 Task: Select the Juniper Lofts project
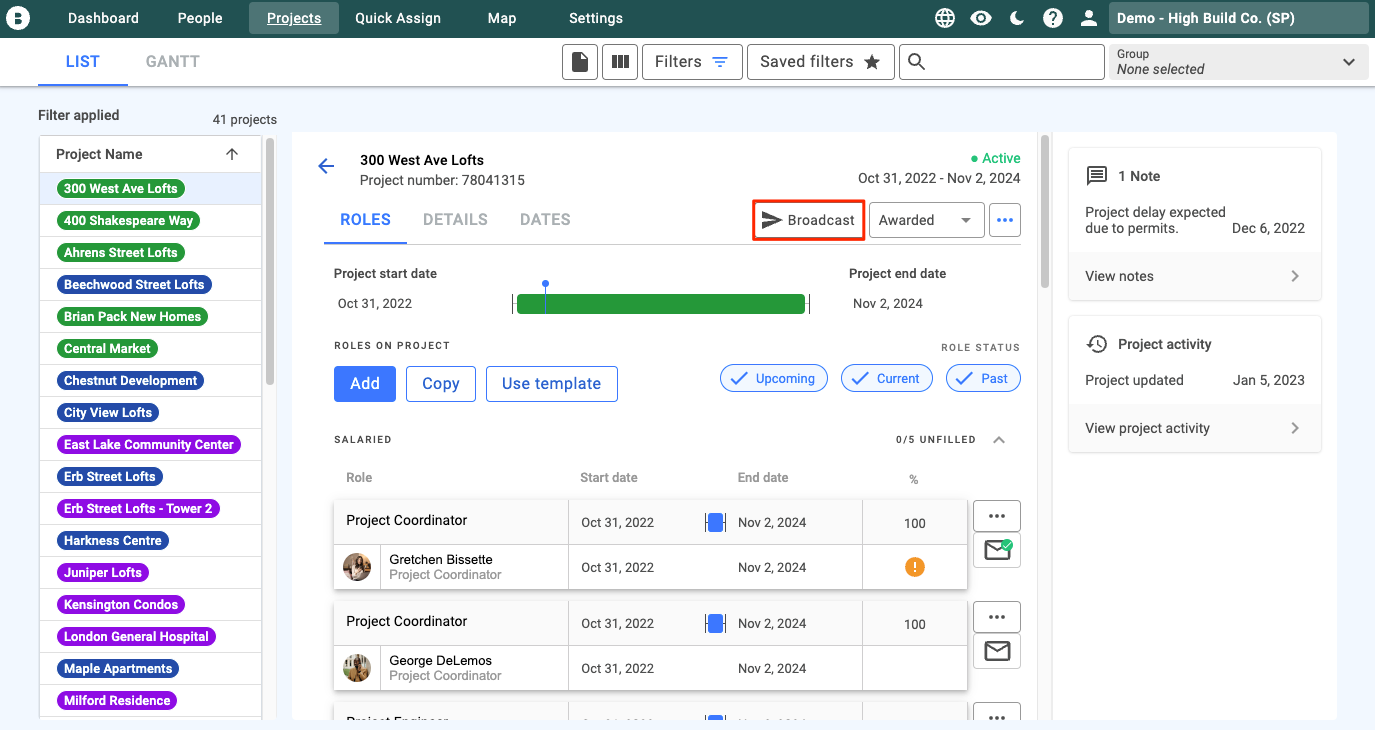click(x=103, y=572)
